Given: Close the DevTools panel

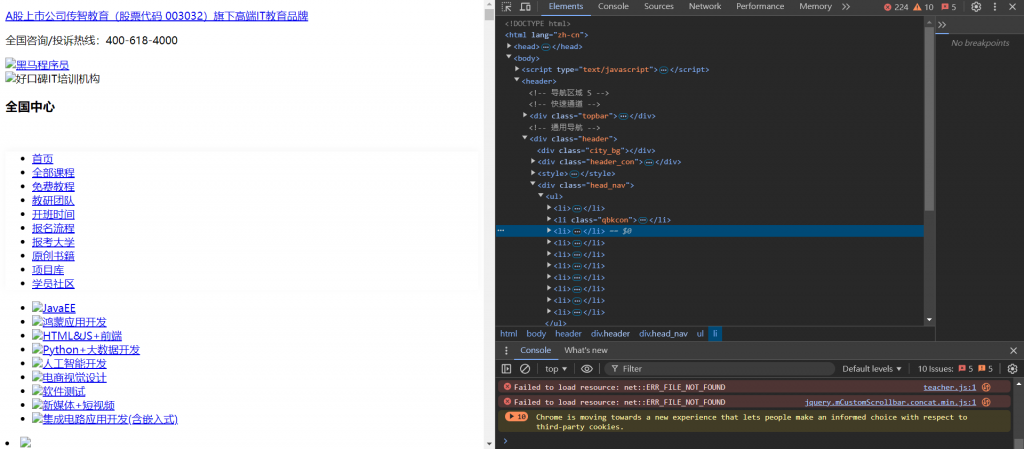Looking at the screenshot, I should click(x=1013, y=7).
